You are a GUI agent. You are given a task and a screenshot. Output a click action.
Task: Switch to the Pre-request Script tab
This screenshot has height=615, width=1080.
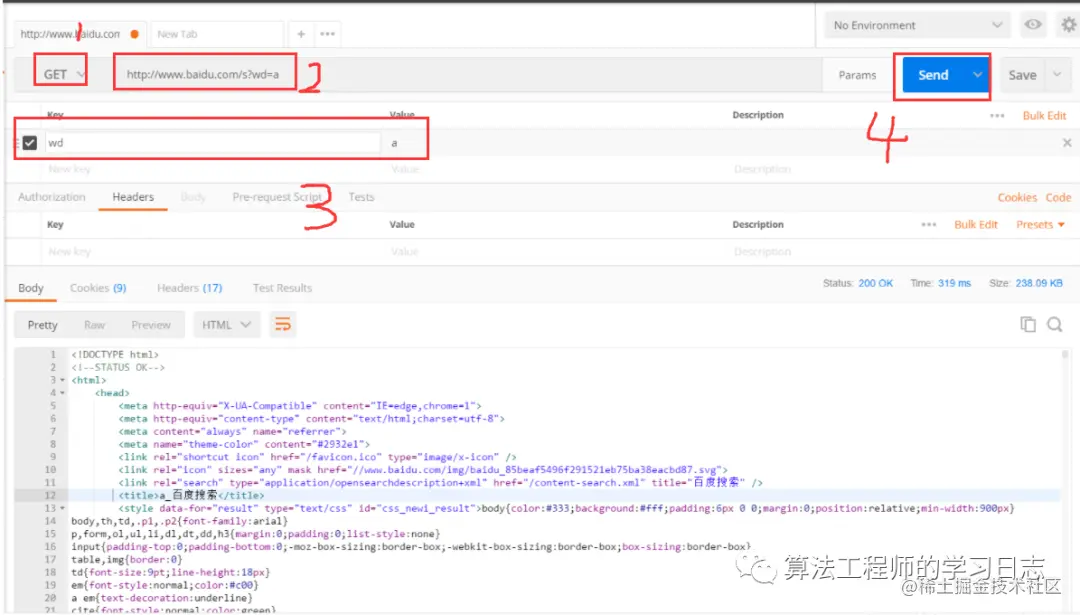click(277, 197)
